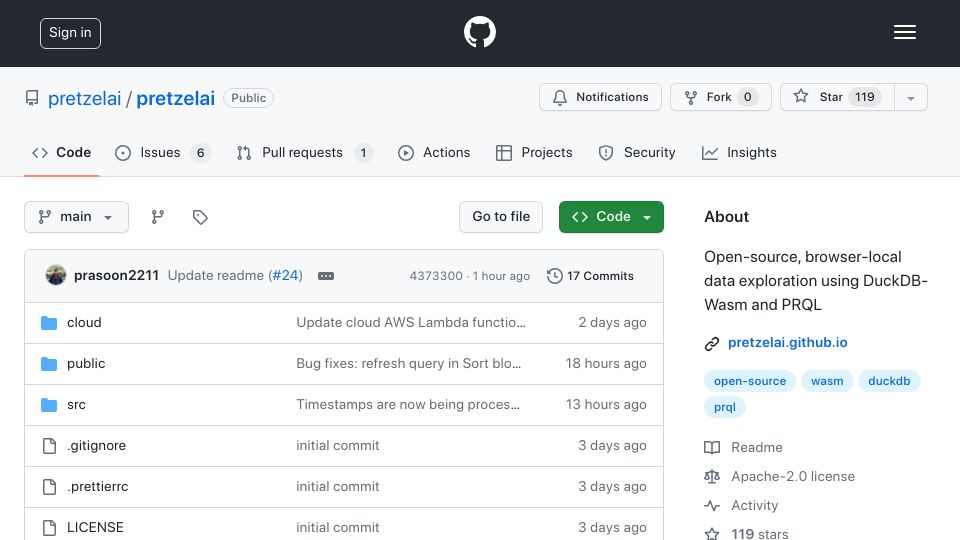Click the public folder icon

pyautogui.click(x=49, y=364)
